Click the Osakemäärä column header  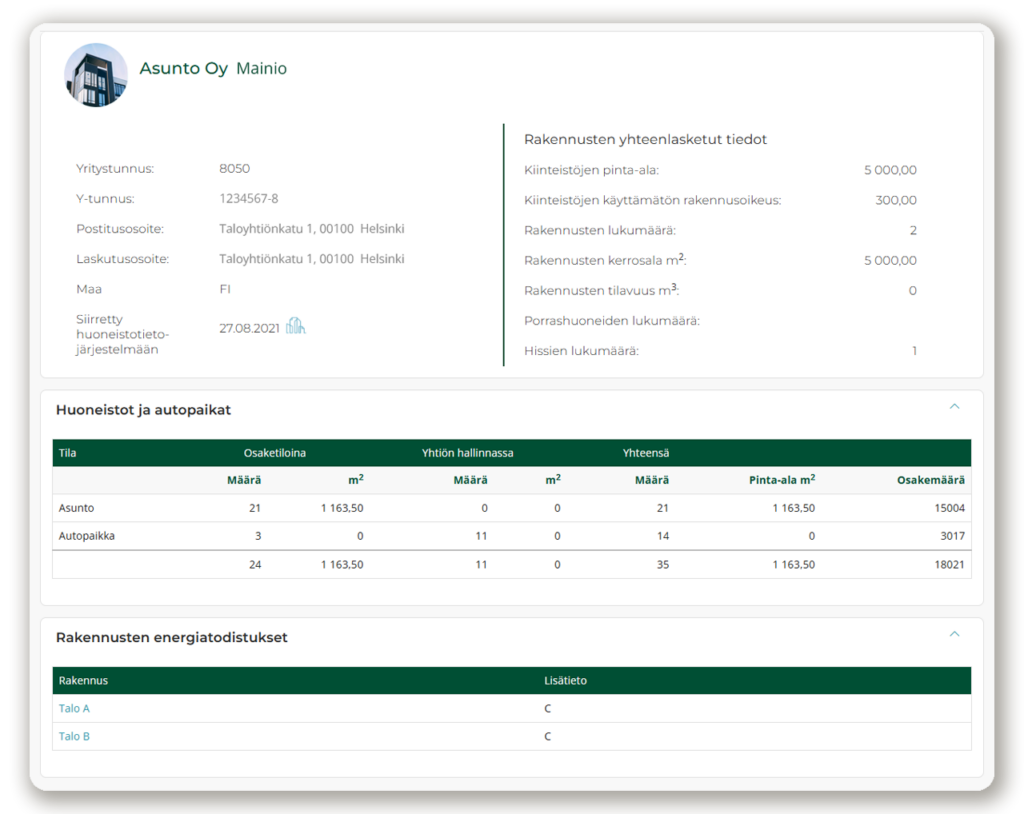coord(931,480)
